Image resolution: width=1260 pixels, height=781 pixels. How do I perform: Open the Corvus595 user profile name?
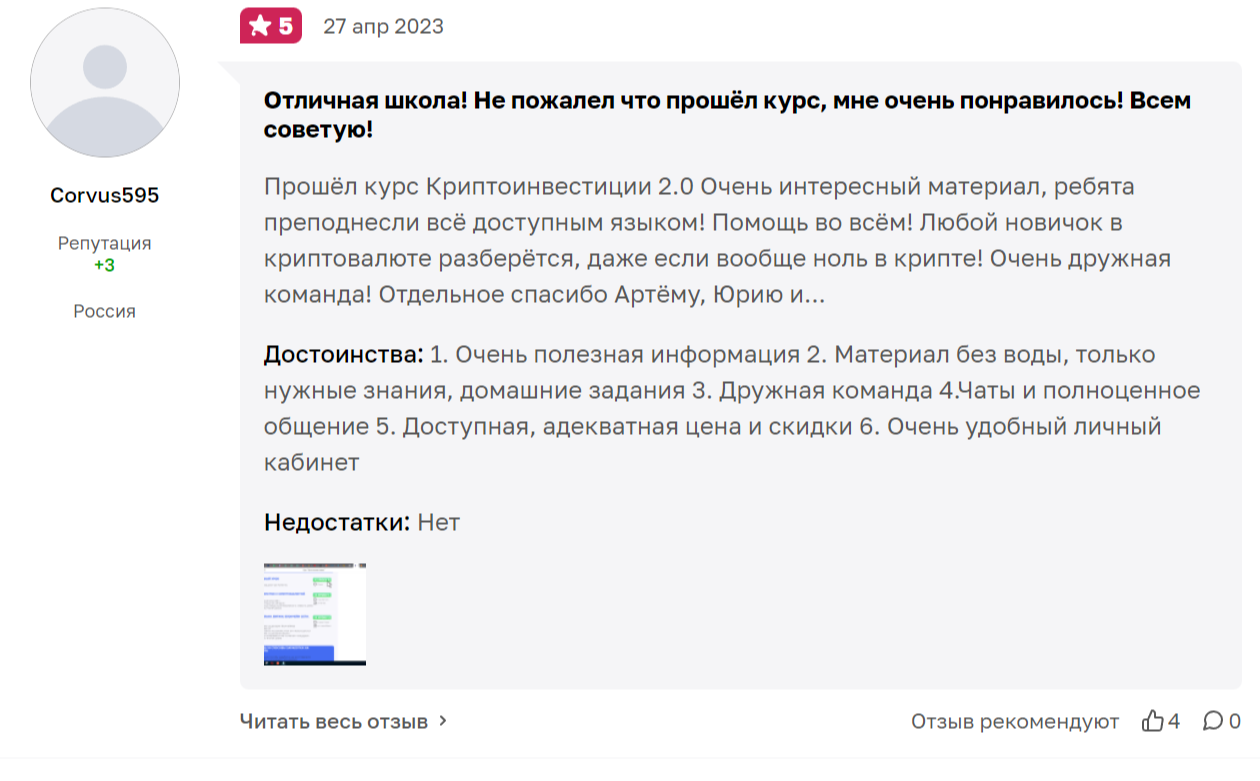[105, 195]
